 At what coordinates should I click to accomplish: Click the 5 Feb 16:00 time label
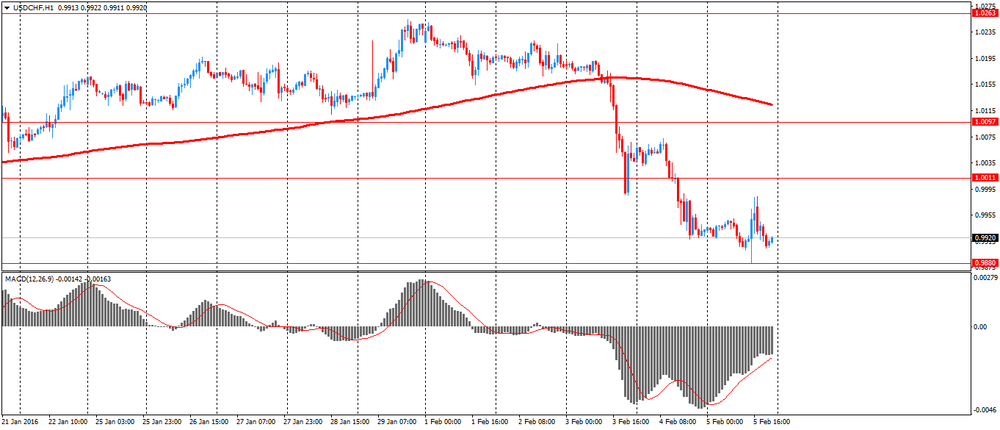pyautogui.click(x=770, y=422)
